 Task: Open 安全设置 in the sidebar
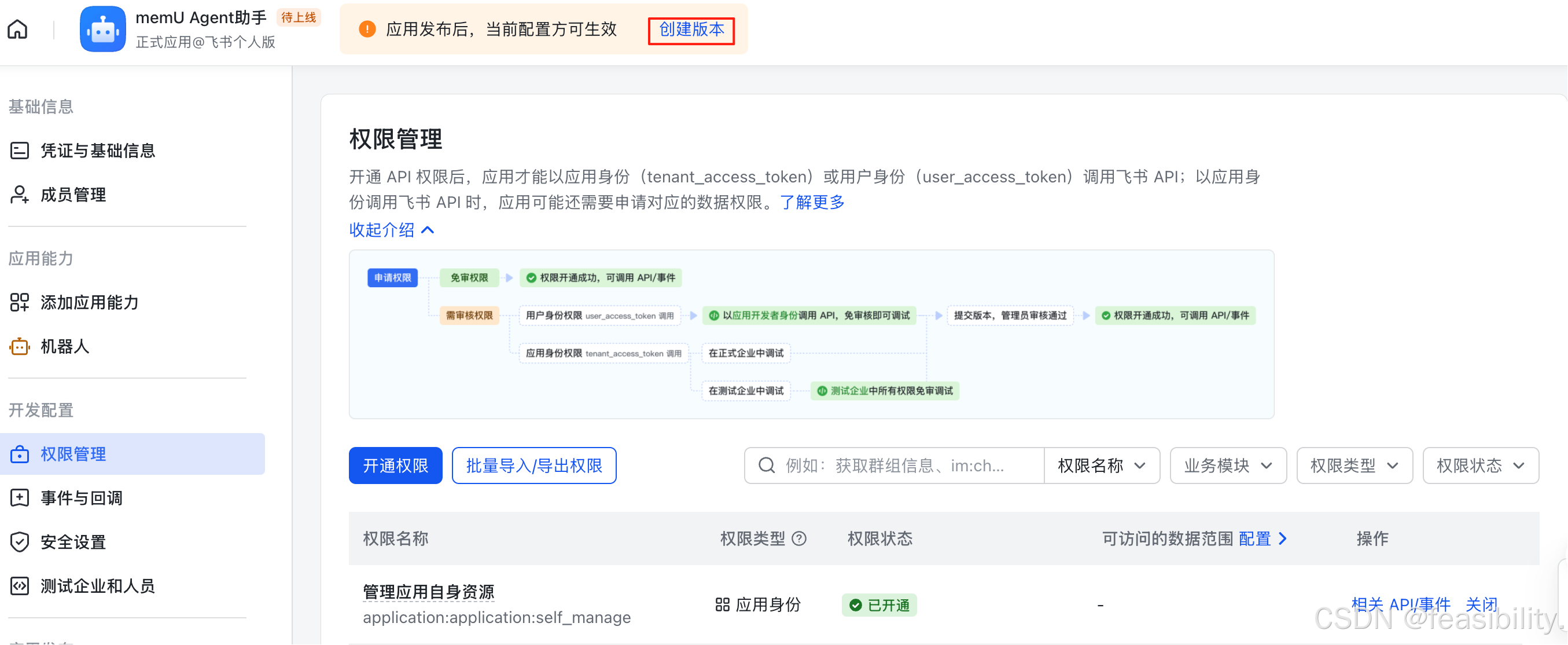coord(73,542)
